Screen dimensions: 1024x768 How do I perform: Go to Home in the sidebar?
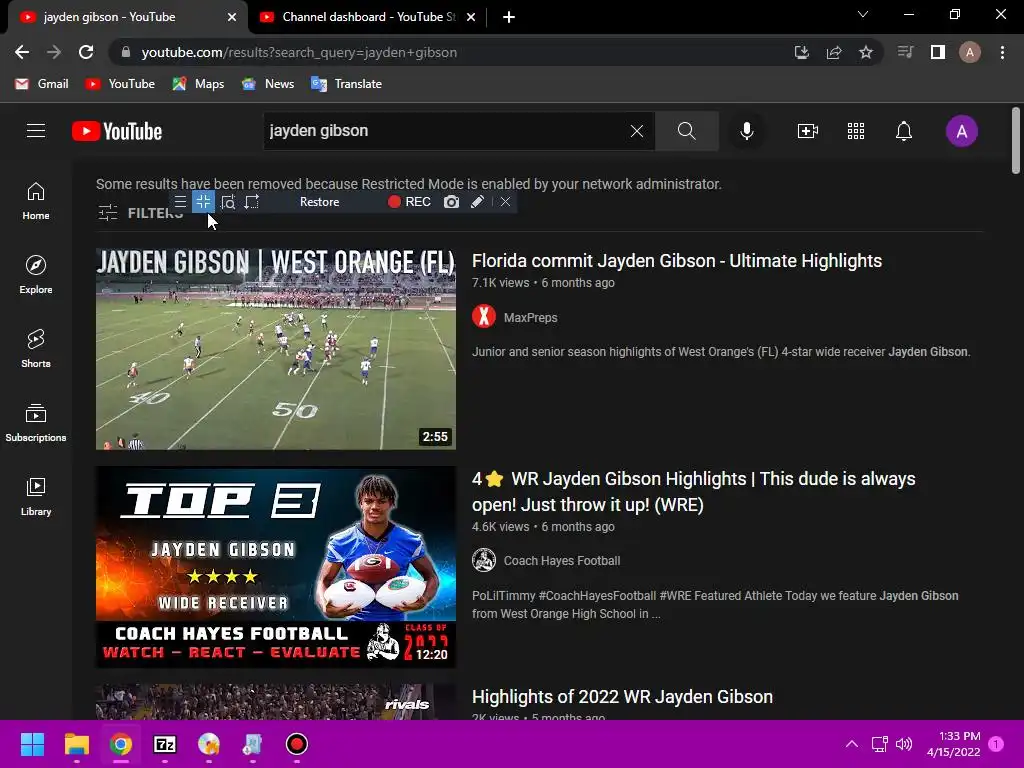click(x=36, y=201)
